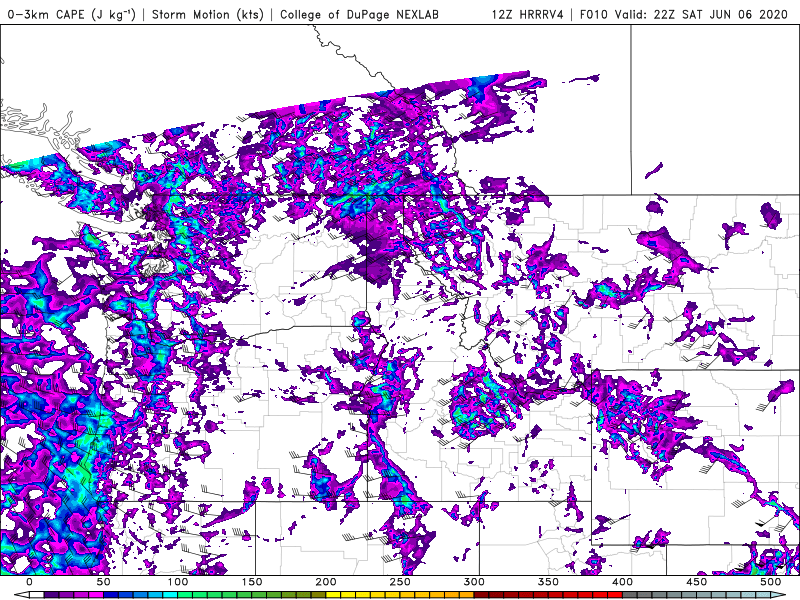800x600 pixels.
Task: Click the '400' tick label on the color bar
Action: (x=622, y=582)
